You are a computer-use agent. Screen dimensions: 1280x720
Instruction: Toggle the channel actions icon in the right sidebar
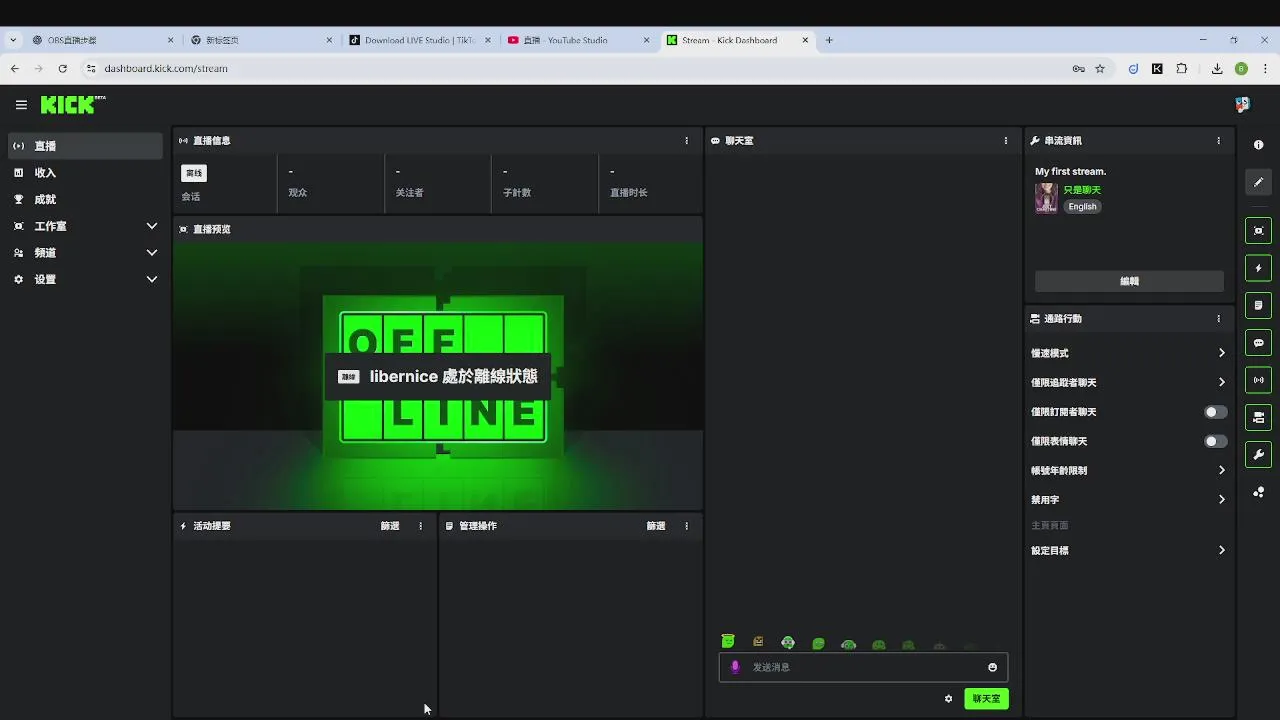click(x=1258, y=417)
